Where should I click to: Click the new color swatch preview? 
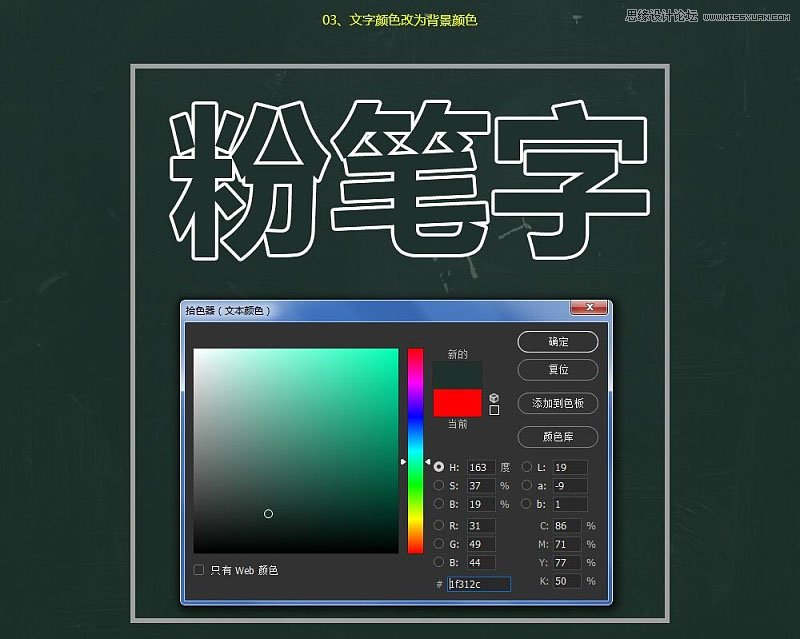[458, 376]
